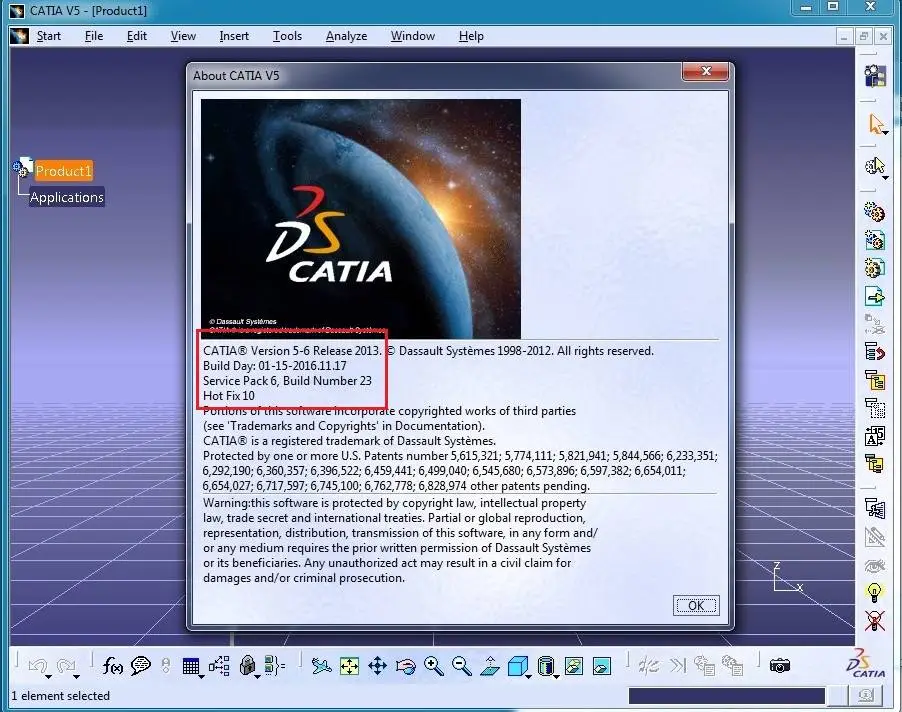Open the Insert menu
The image size is (902, 712).
pos(234,36)
